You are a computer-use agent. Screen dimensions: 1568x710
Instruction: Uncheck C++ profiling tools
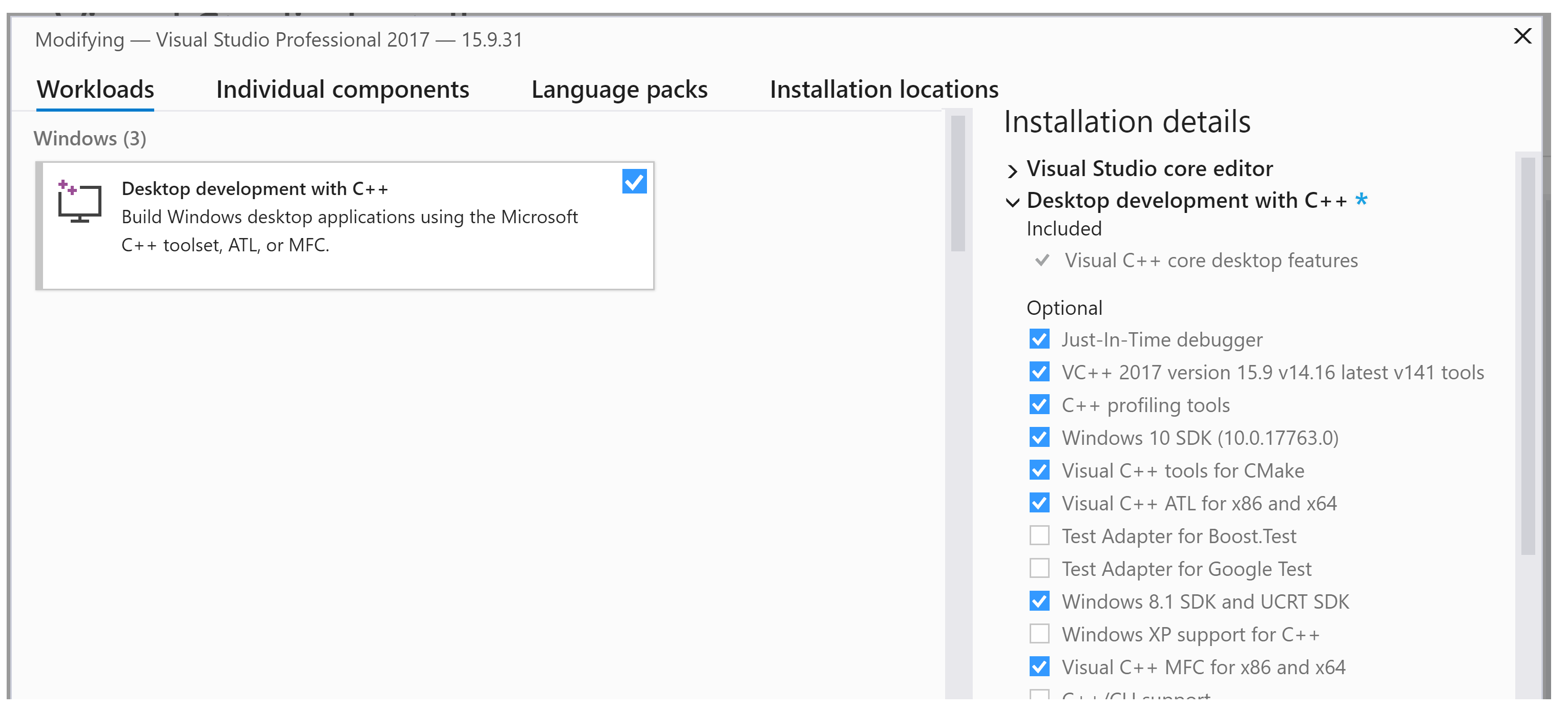click(1039, 404)
